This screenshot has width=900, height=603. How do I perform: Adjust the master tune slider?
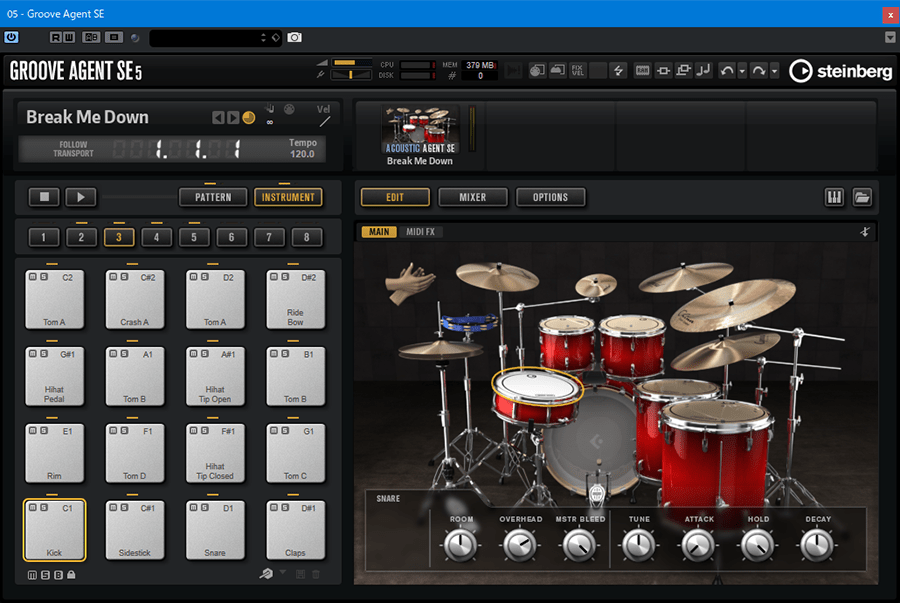352,75
